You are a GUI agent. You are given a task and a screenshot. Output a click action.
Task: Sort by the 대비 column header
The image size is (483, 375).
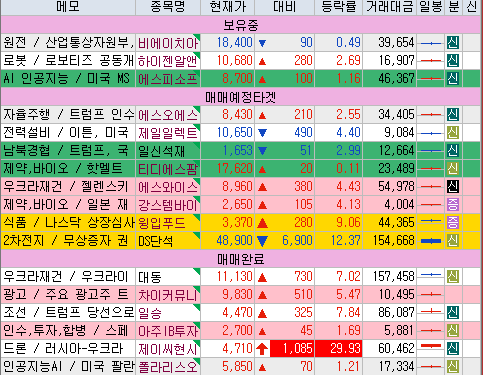coord(285,7)
